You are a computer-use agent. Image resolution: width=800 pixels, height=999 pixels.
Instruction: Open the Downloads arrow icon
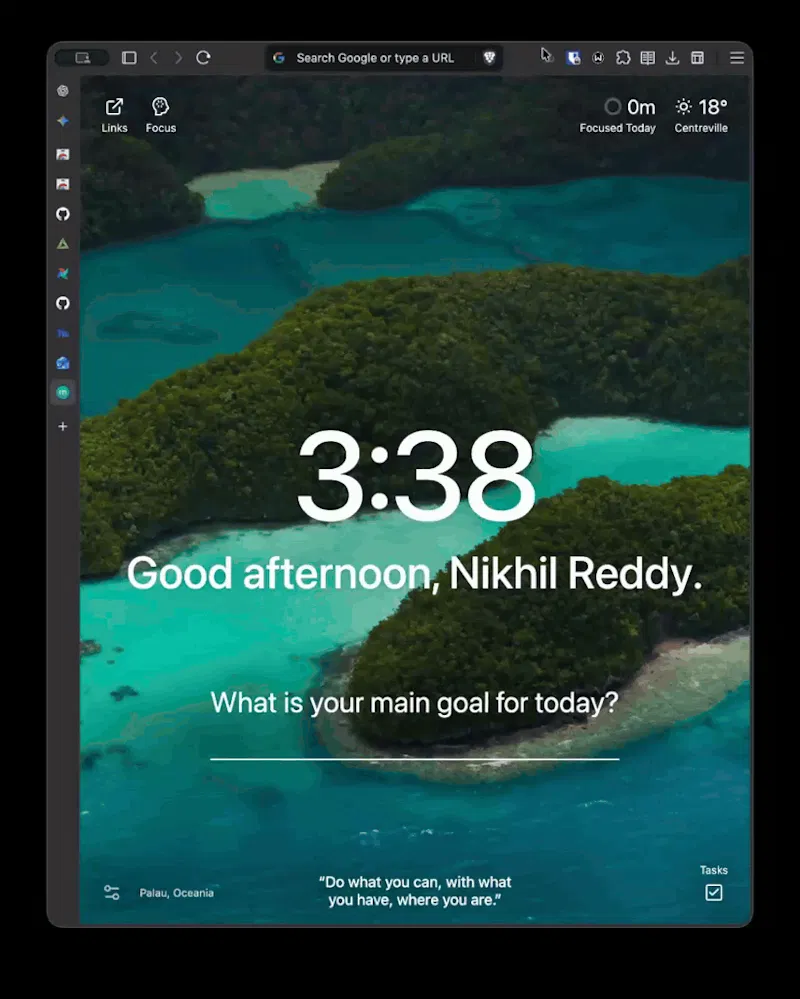[x=673, y=58]
